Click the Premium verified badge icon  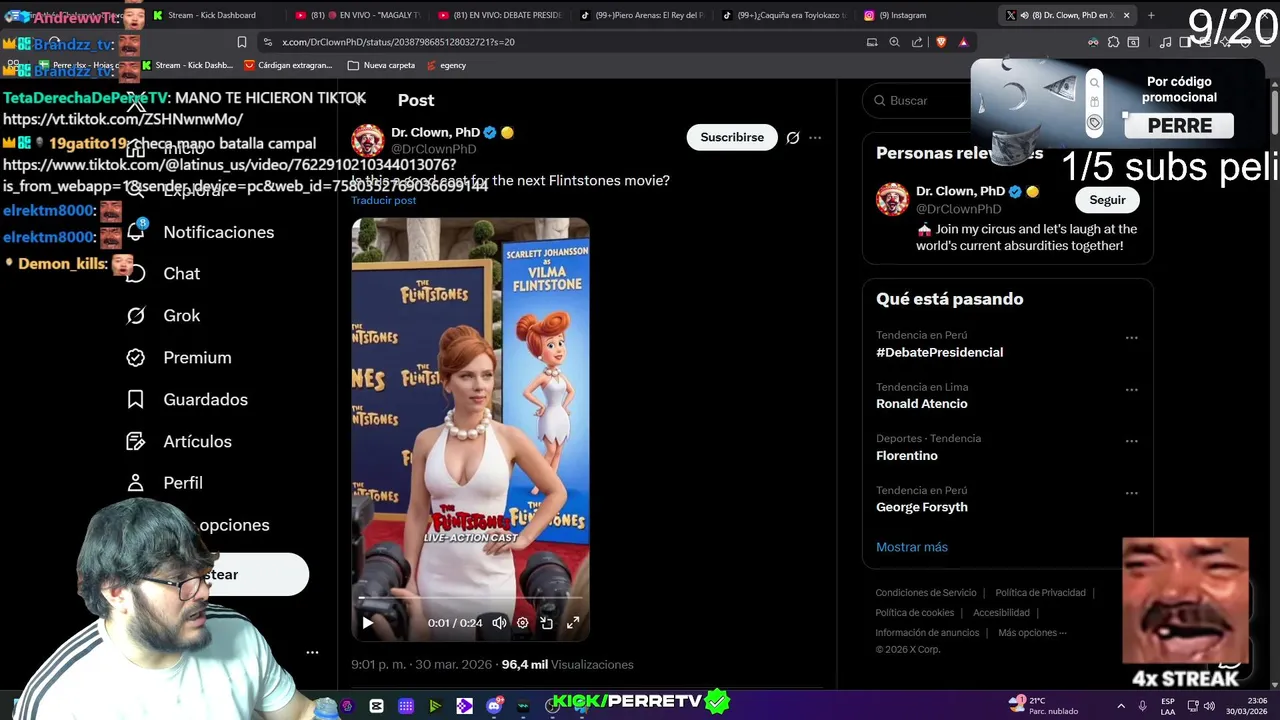[136, 357]
